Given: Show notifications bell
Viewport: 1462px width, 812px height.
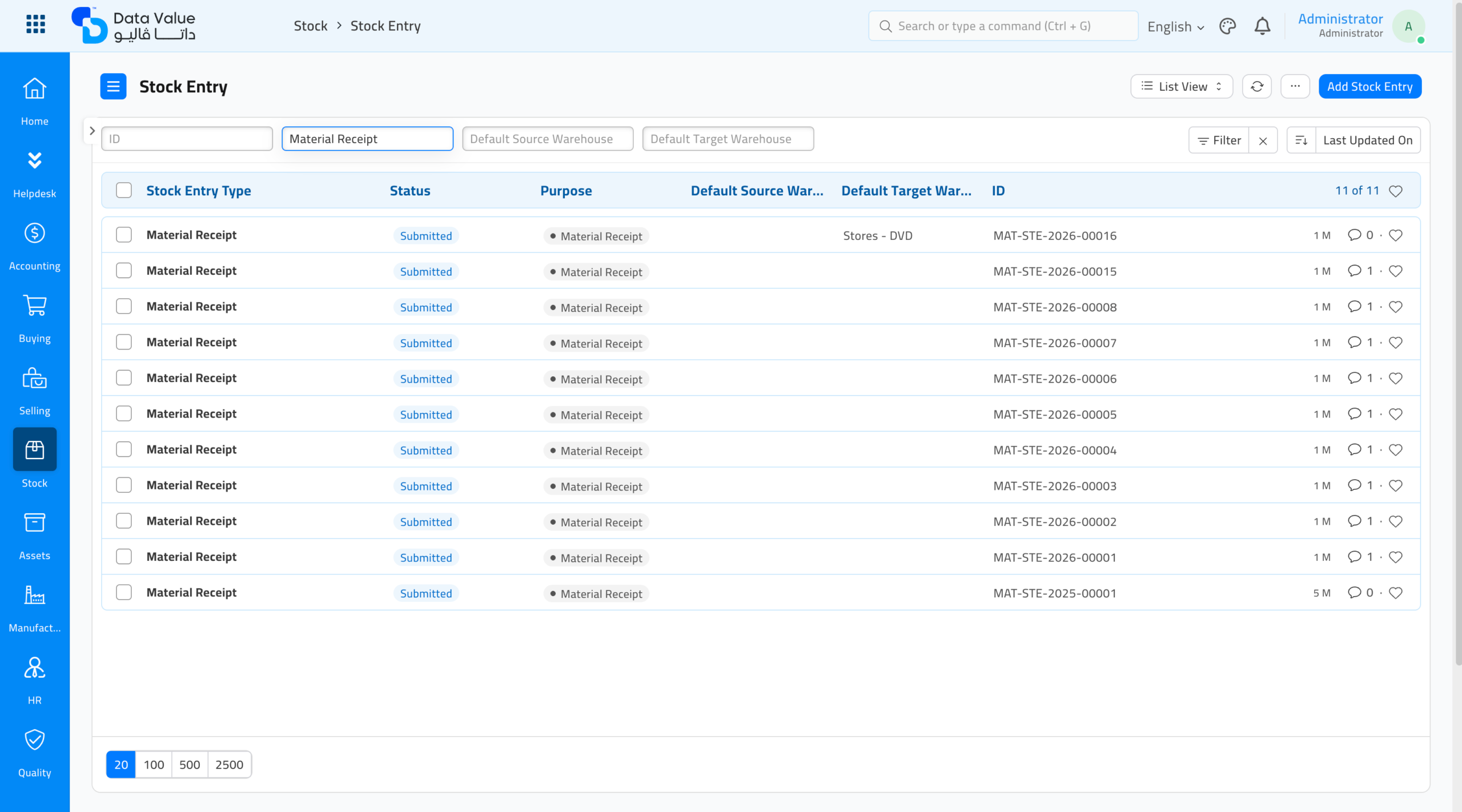Looking at the screenshot, I should (1262, 26).
